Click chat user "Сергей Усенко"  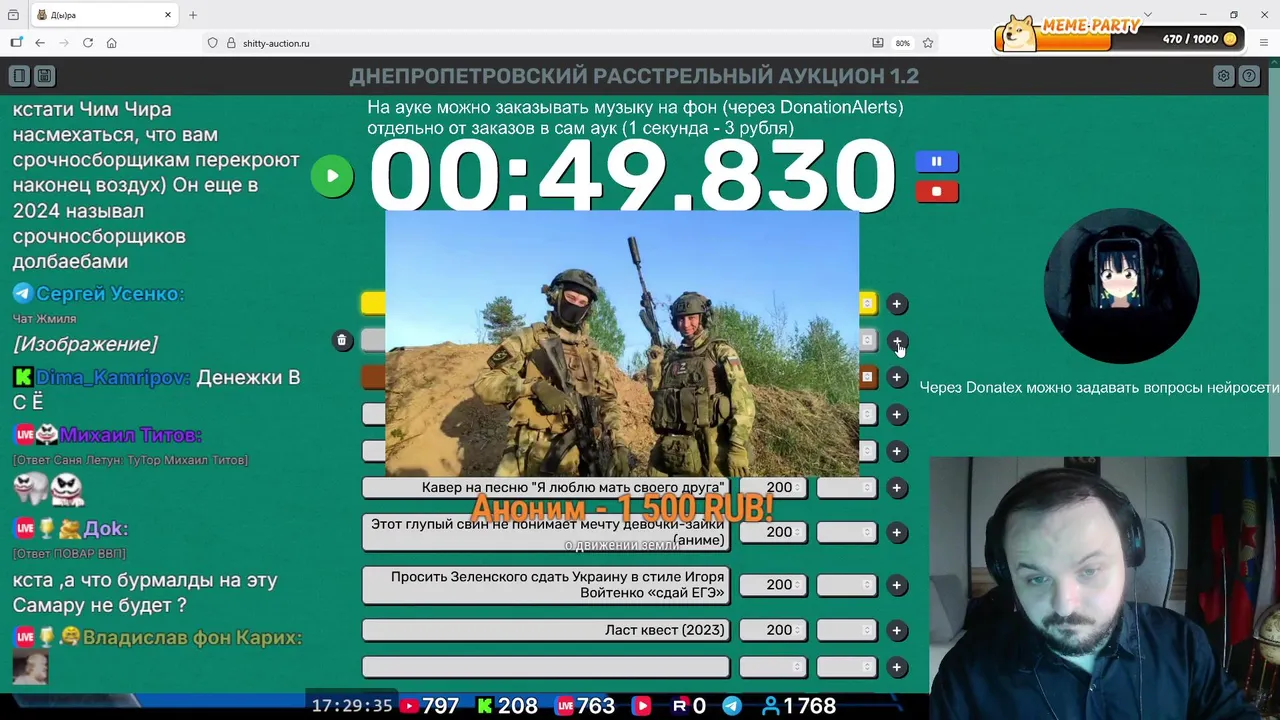(x=110, y=294)
